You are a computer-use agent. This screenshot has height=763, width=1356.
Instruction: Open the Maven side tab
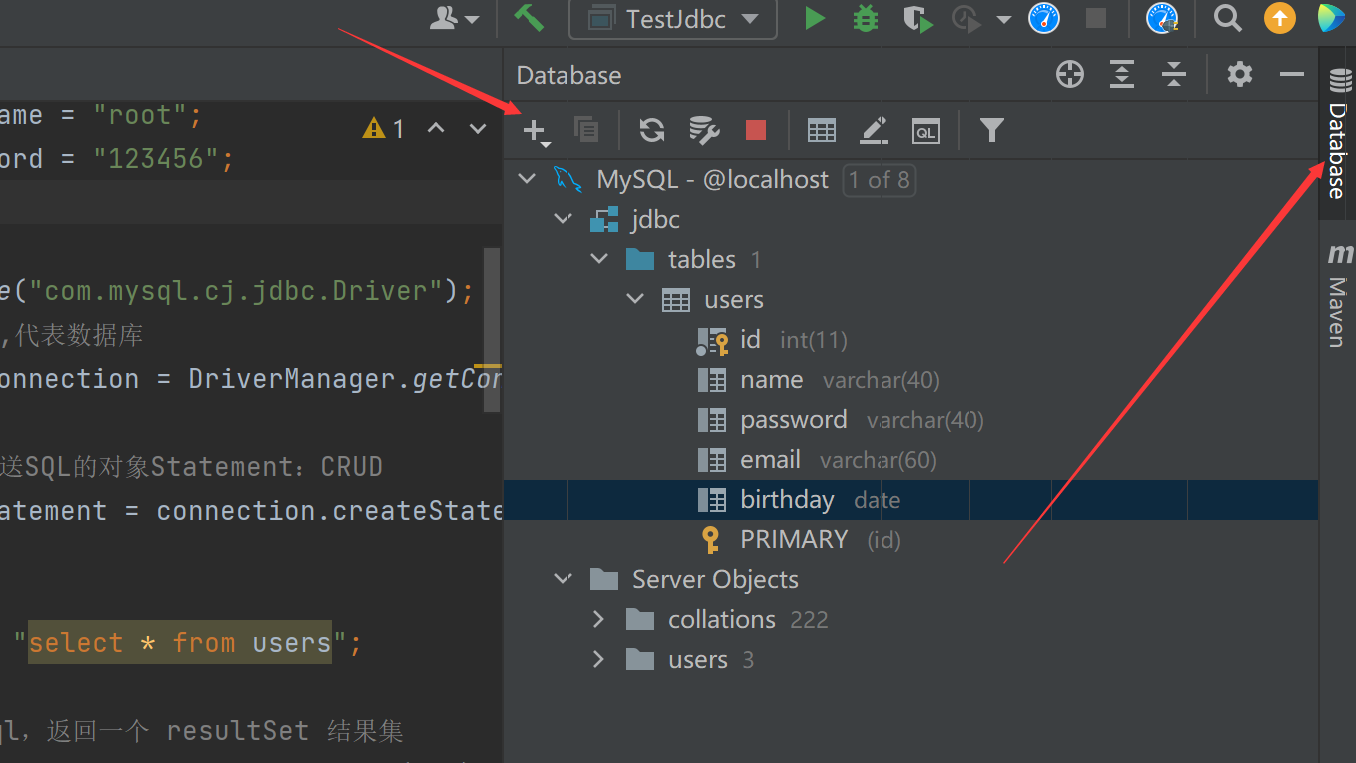click(x=1338, y=296)
